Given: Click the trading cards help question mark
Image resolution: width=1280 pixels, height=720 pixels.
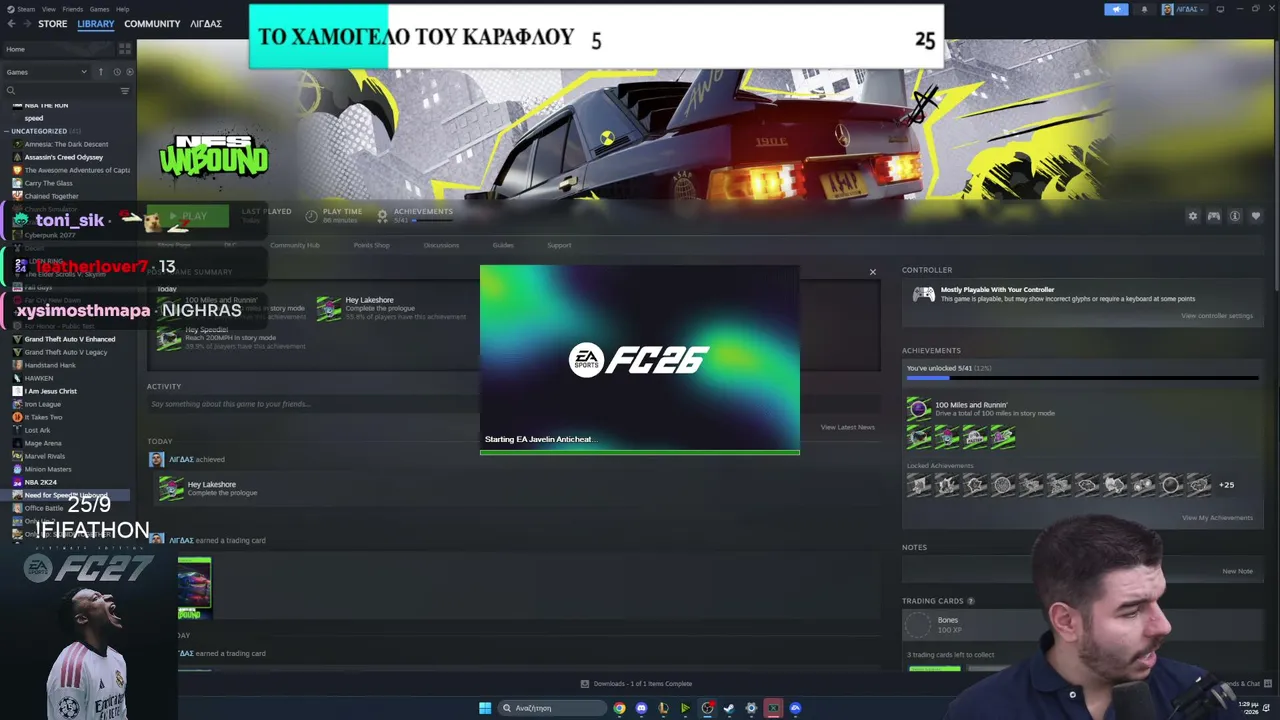Looking at the screenshot, I should pyautogui.click(x=971, y=601).
